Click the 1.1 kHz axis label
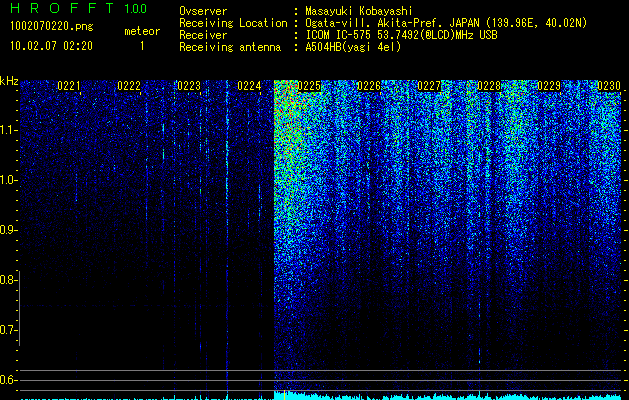Viewport: 629px width, 400px height. click(8, 130)
